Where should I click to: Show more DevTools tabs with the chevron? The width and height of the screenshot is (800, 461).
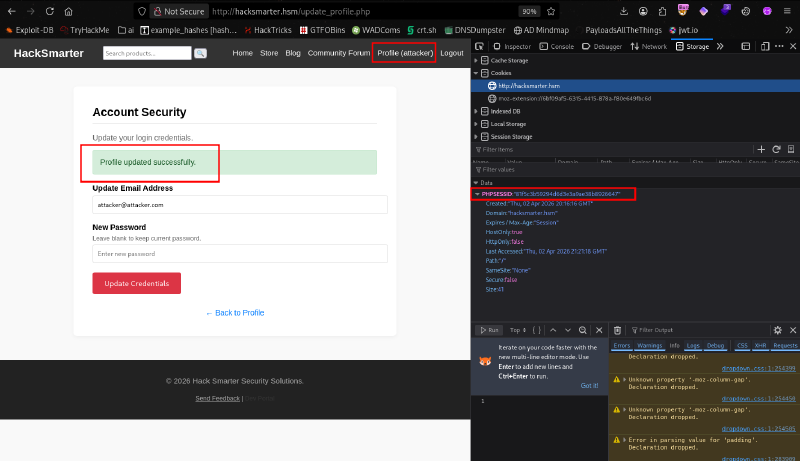click(720, 46)
